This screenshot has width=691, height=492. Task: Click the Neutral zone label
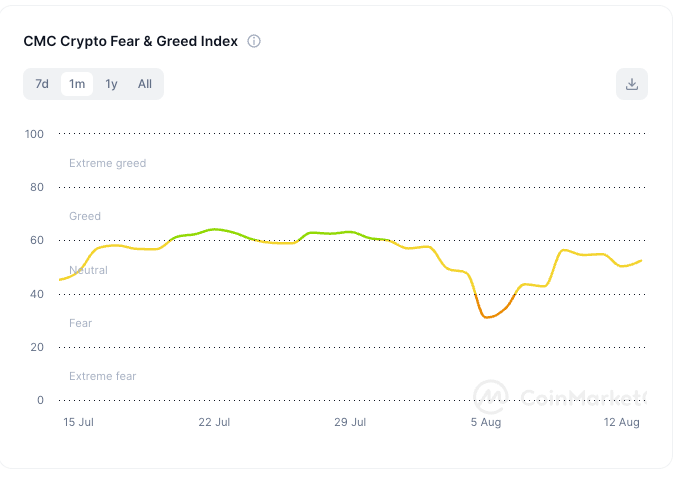click(88, 270)
